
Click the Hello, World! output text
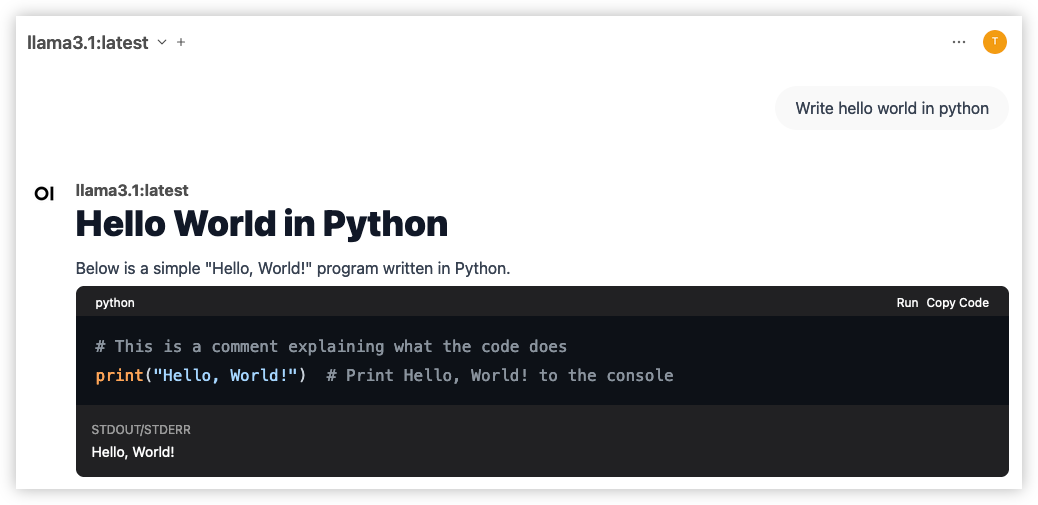coord(133,453)
